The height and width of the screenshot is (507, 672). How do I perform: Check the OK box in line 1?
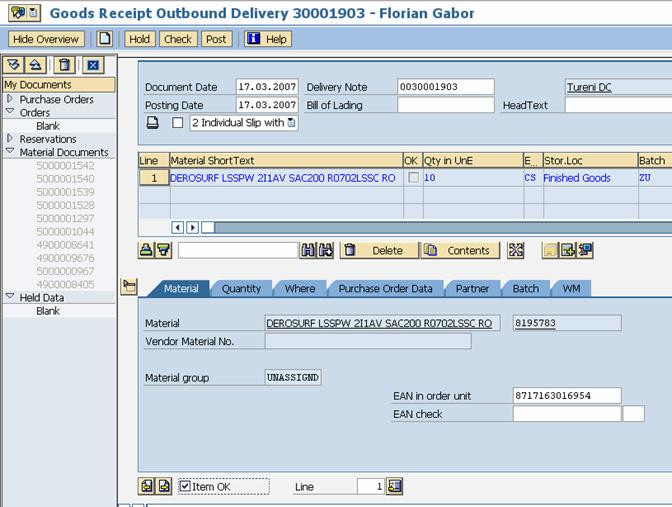click(413, 177)
